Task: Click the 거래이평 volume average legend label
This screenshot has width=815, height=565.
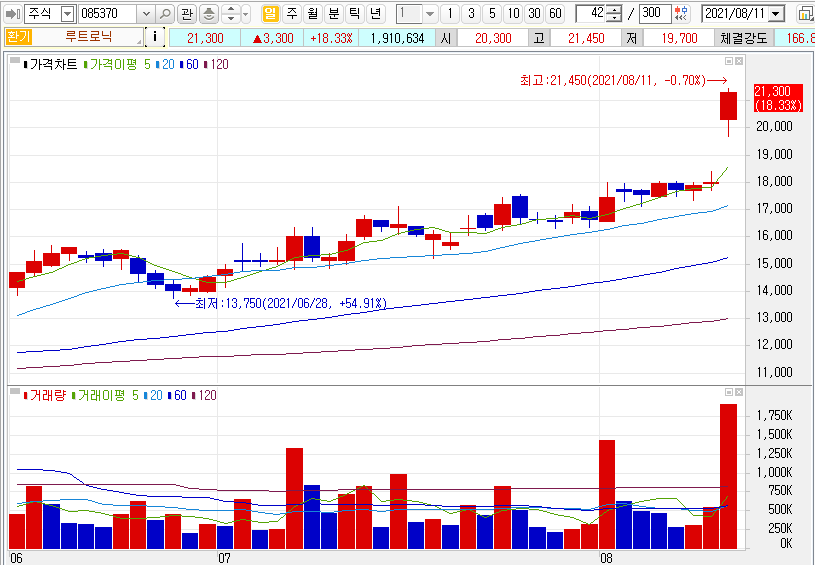Action: (101, 396)
